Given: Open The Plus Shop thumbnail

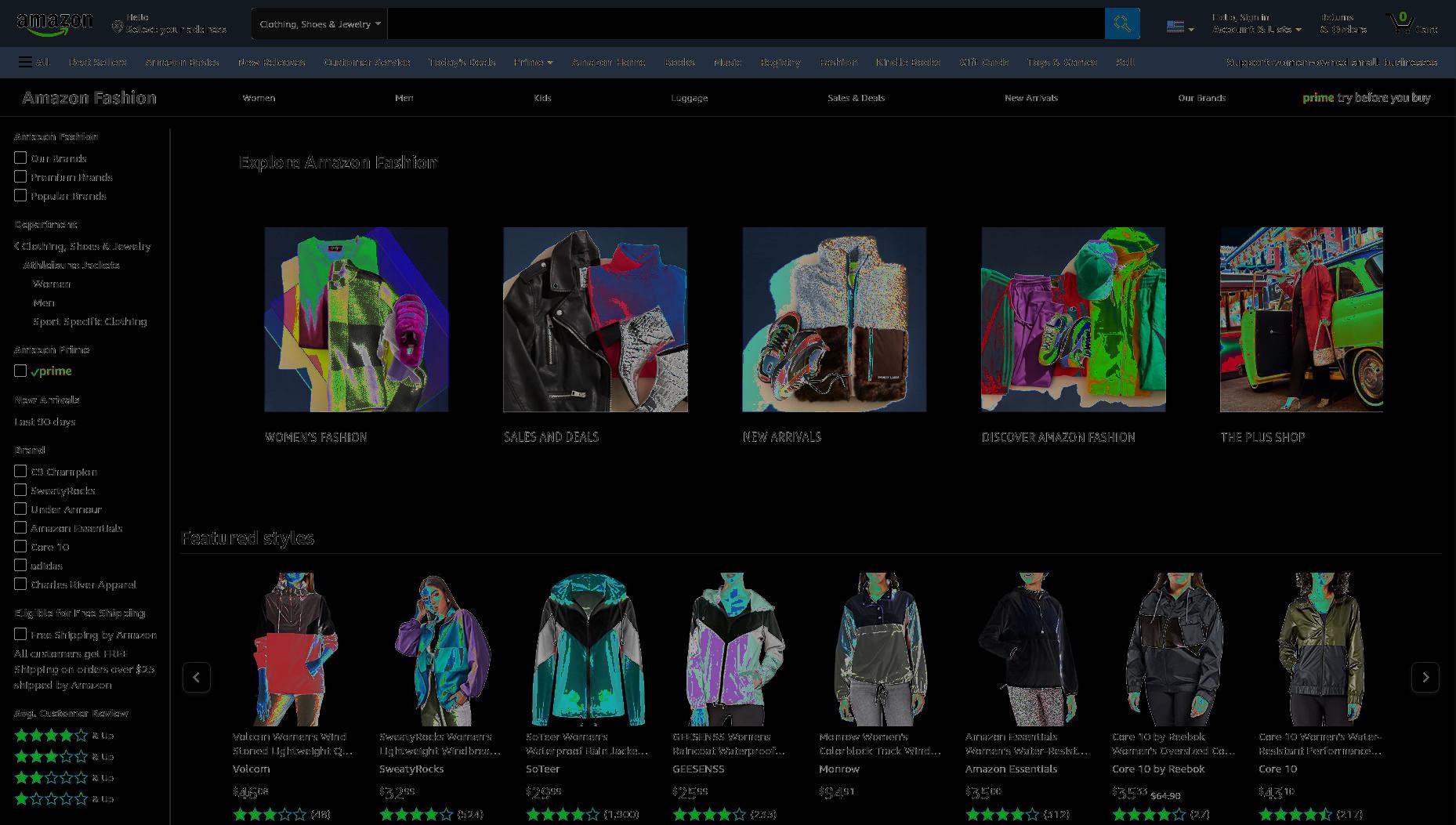Looking at the screenshot, I should click(1302, 320).
